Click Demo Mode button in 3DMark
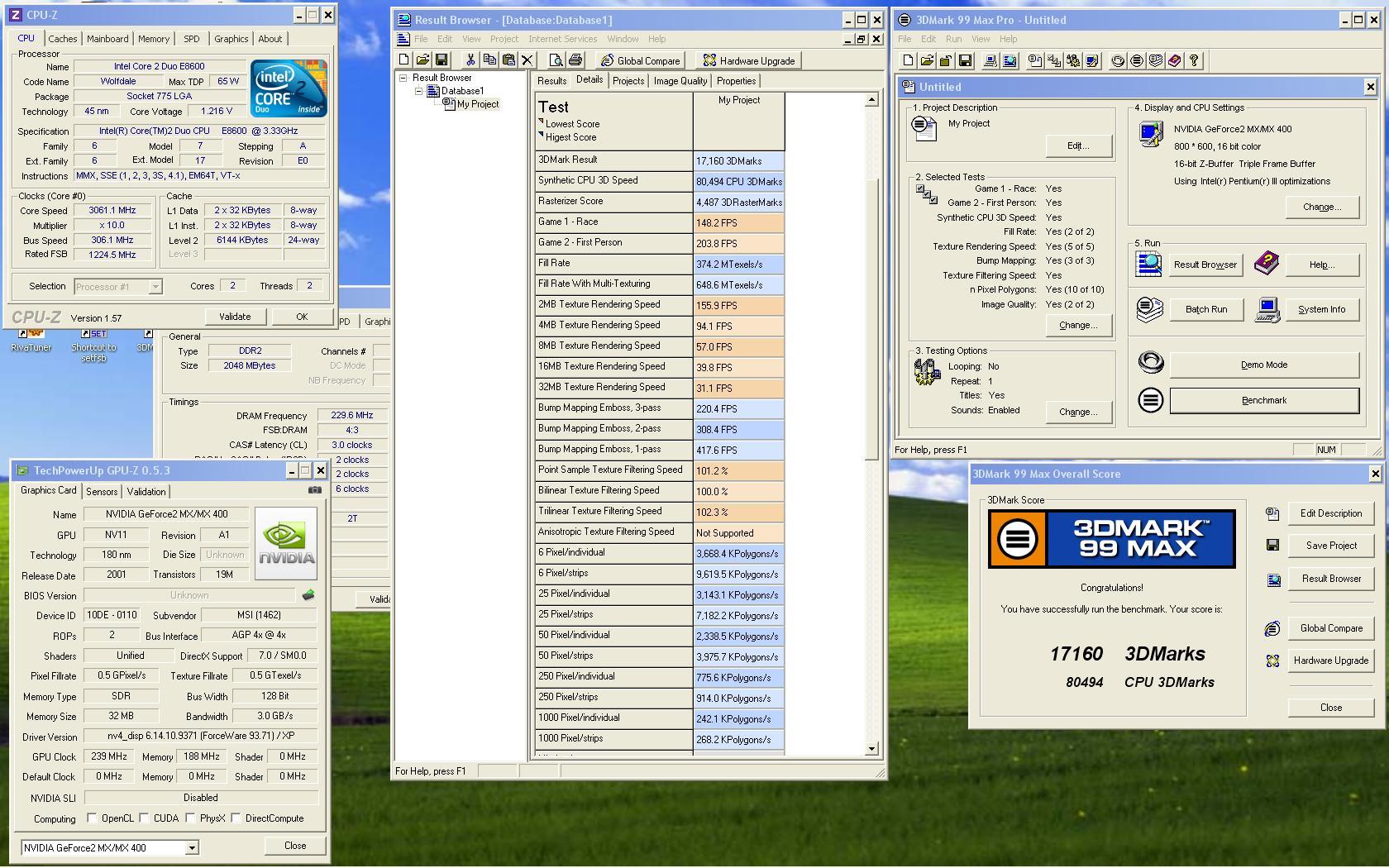This screenshot has height=868, width=1389. [x=1264, y=365]
